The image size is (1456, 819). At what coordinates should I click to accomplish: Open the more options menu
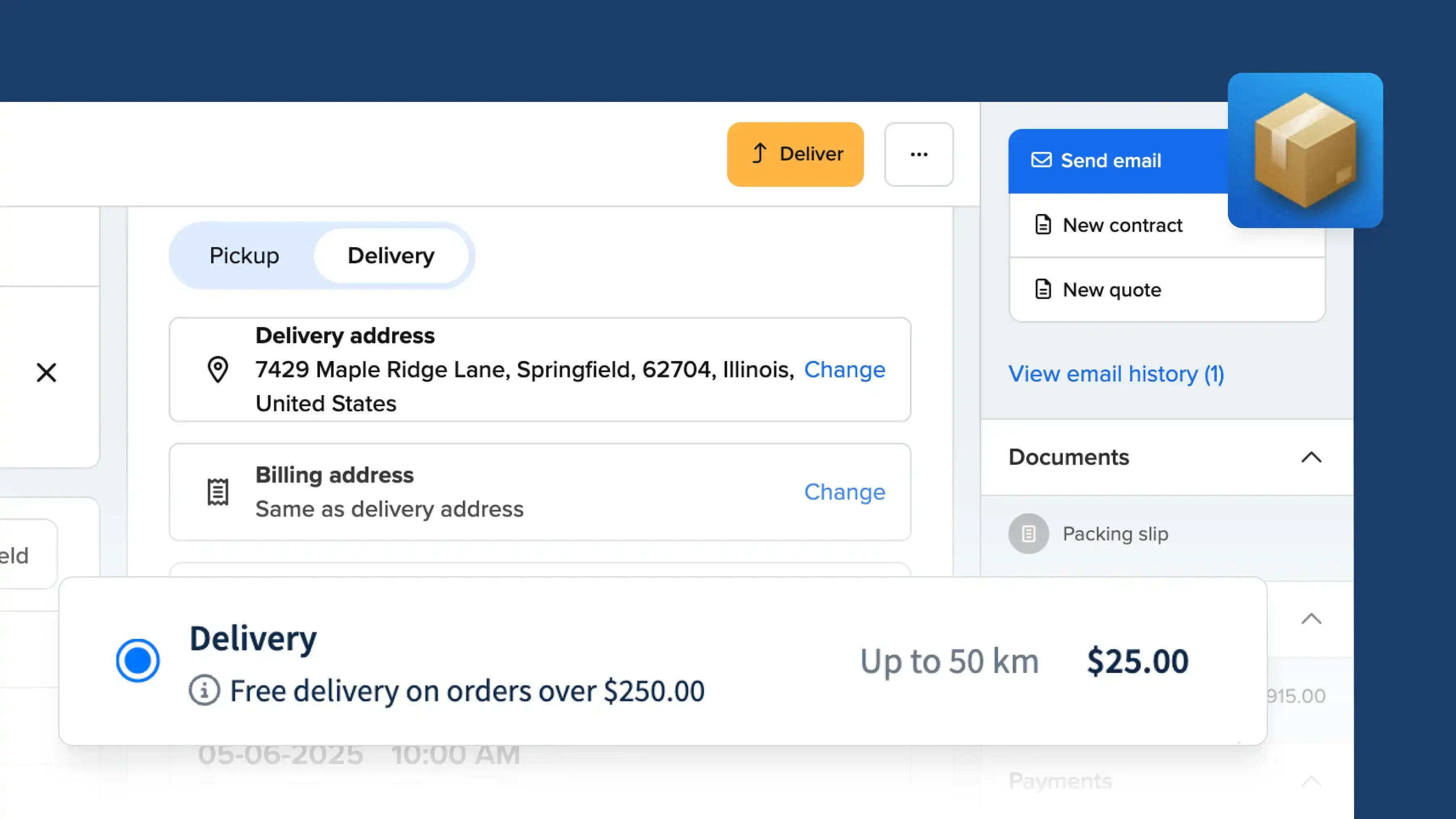(x=918, y=154)
